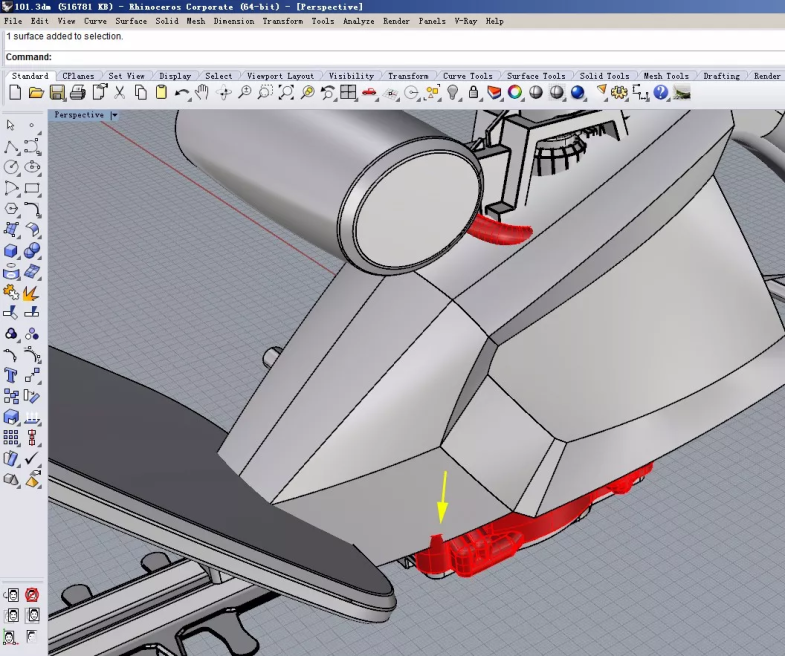Switch to the Curve Tools tab

click(467, 76)
